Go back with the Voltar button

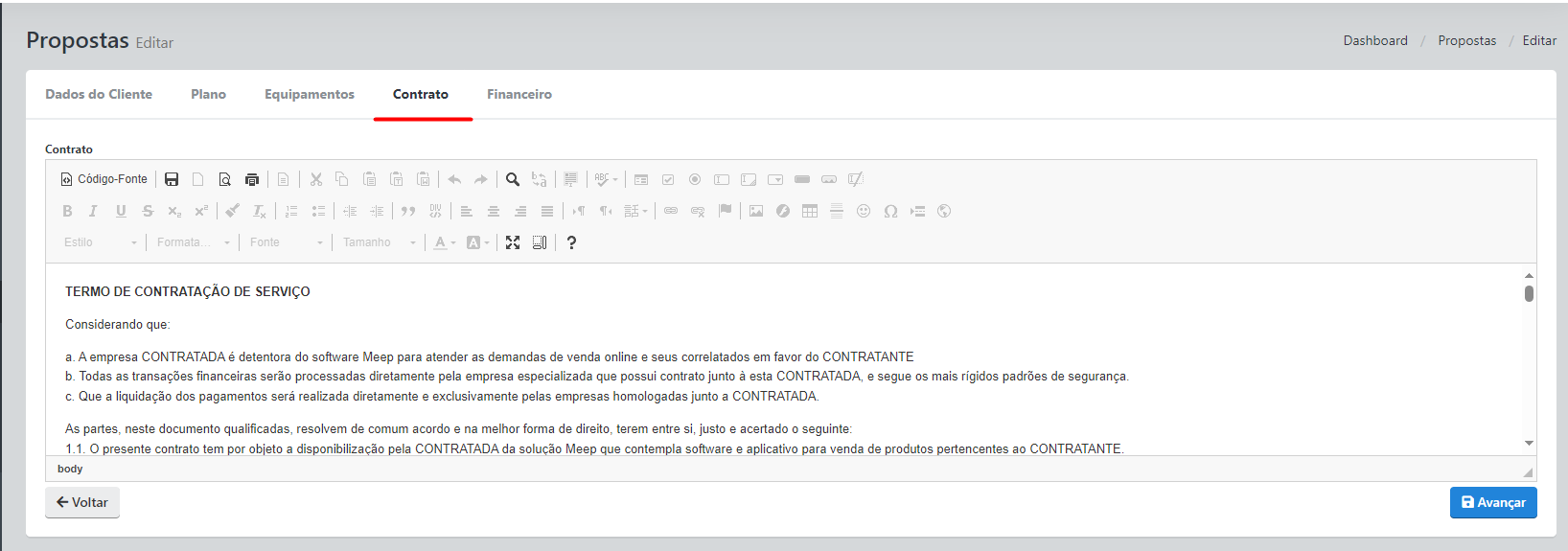point(82,502)
